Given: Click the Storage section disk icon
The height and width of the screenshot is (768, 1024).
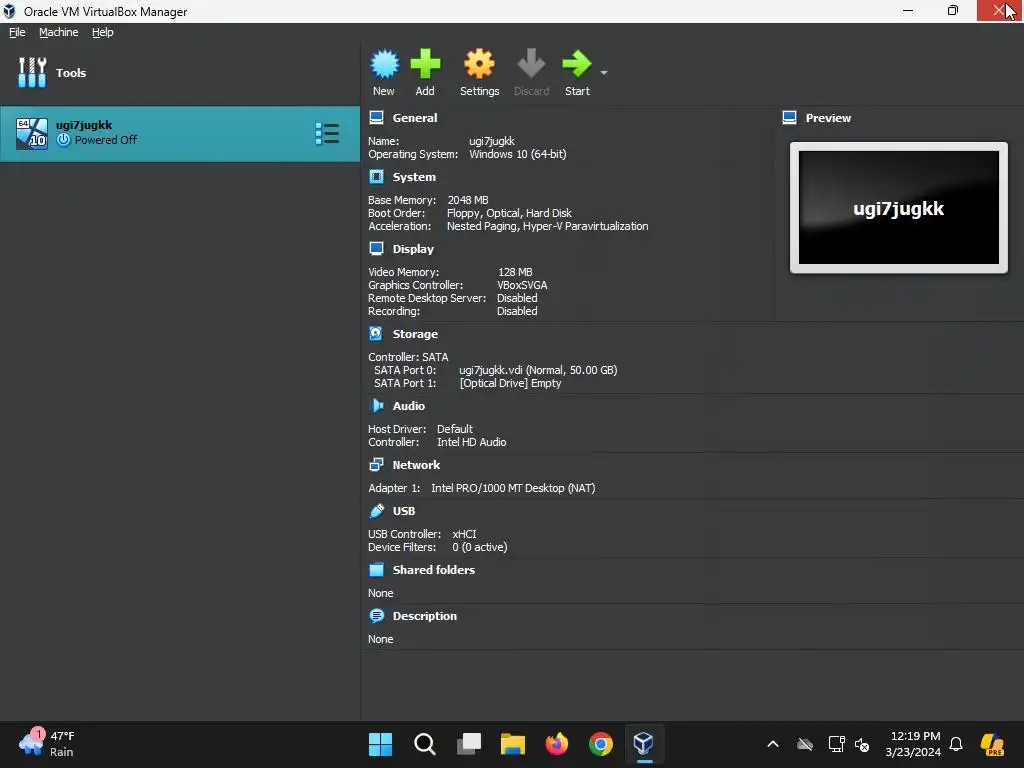Looking at the screenshot, I should 377,333.
